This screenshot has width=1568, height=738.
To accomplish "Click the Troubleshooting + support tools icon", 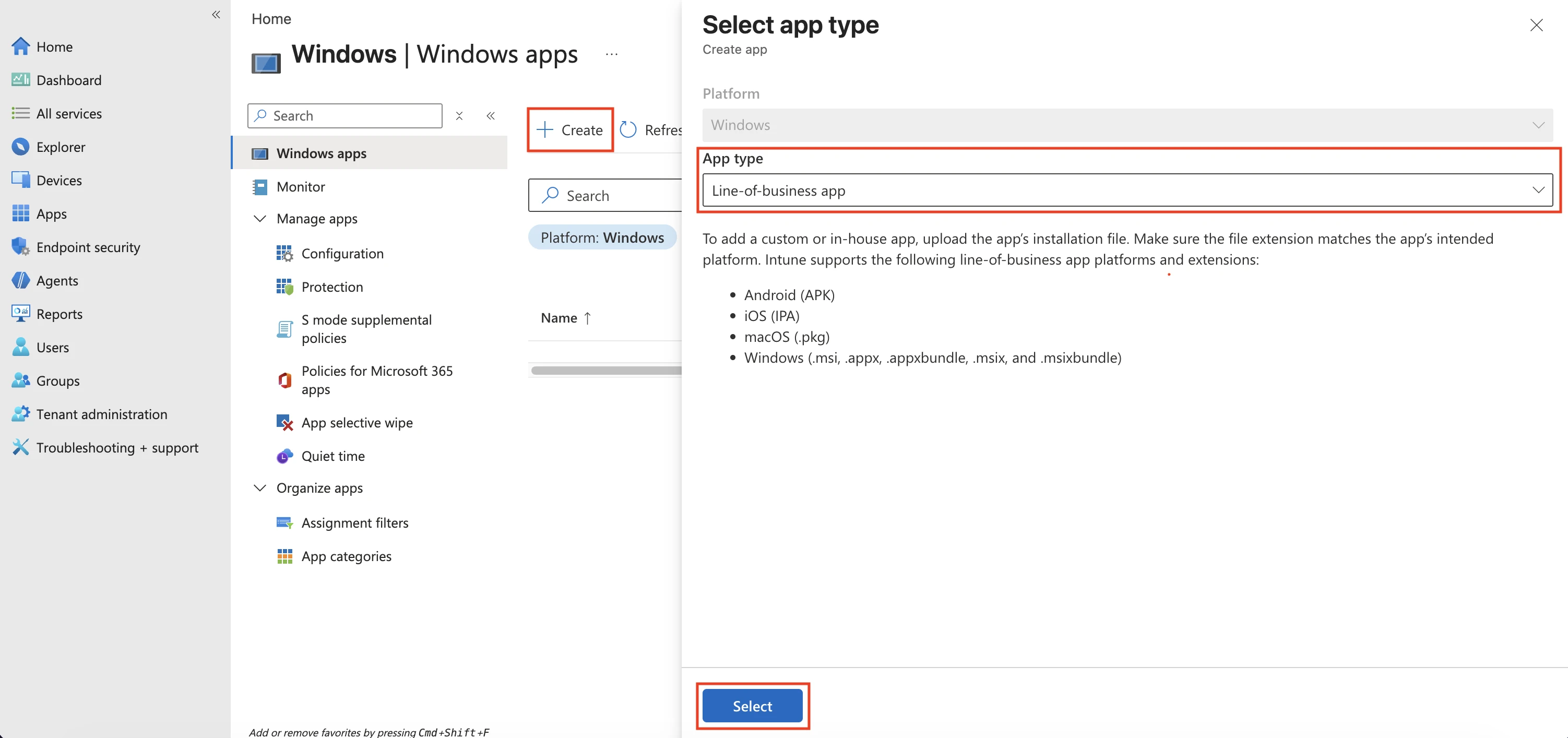I will [x=21, y=447].
